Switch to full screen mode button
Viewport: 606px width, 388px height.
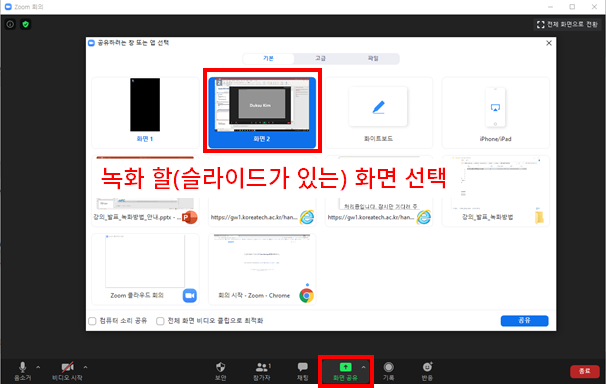[x=567, y=24]
